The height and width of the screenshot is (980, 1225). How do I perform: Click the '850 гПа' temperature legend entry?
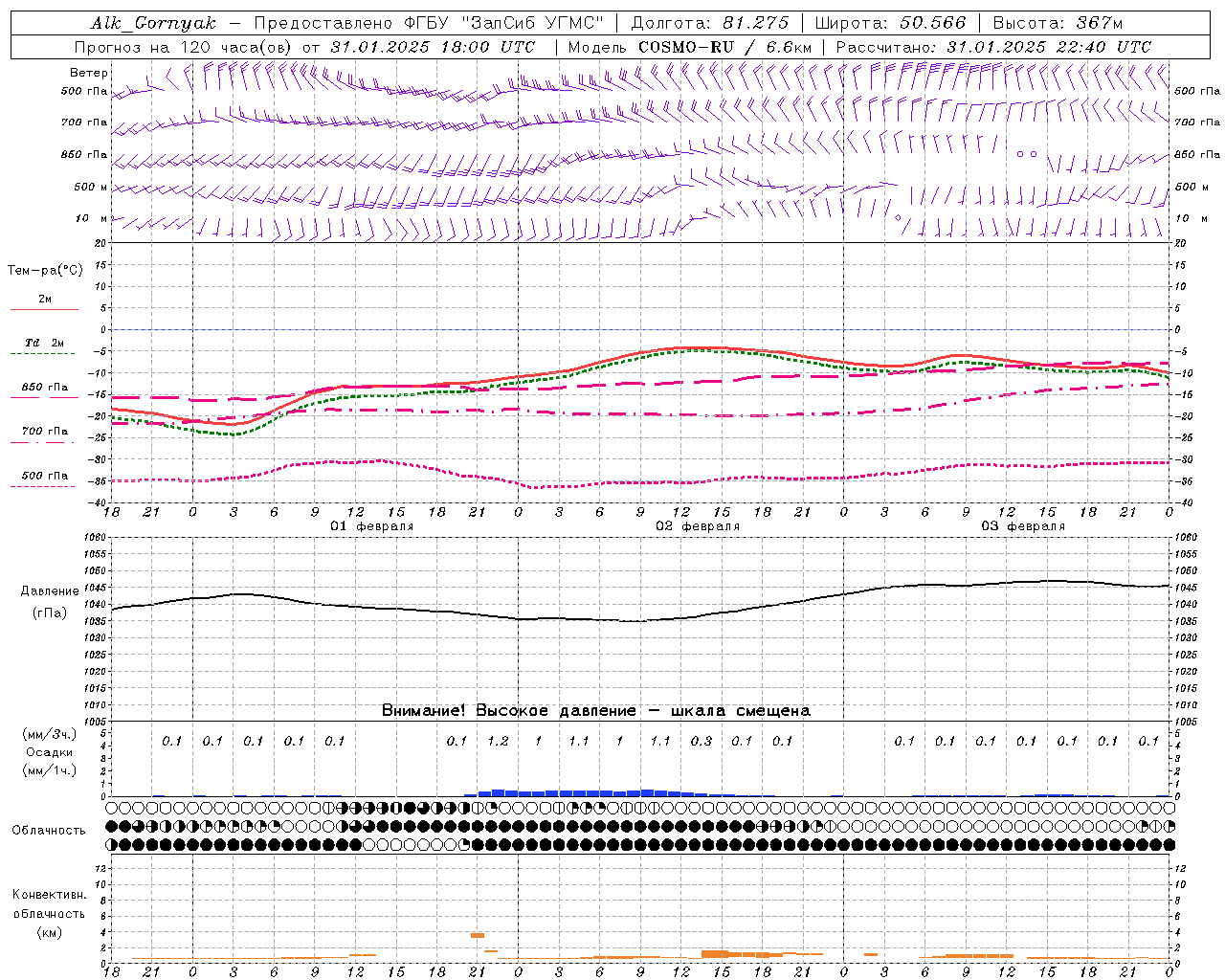pos(45,388)
